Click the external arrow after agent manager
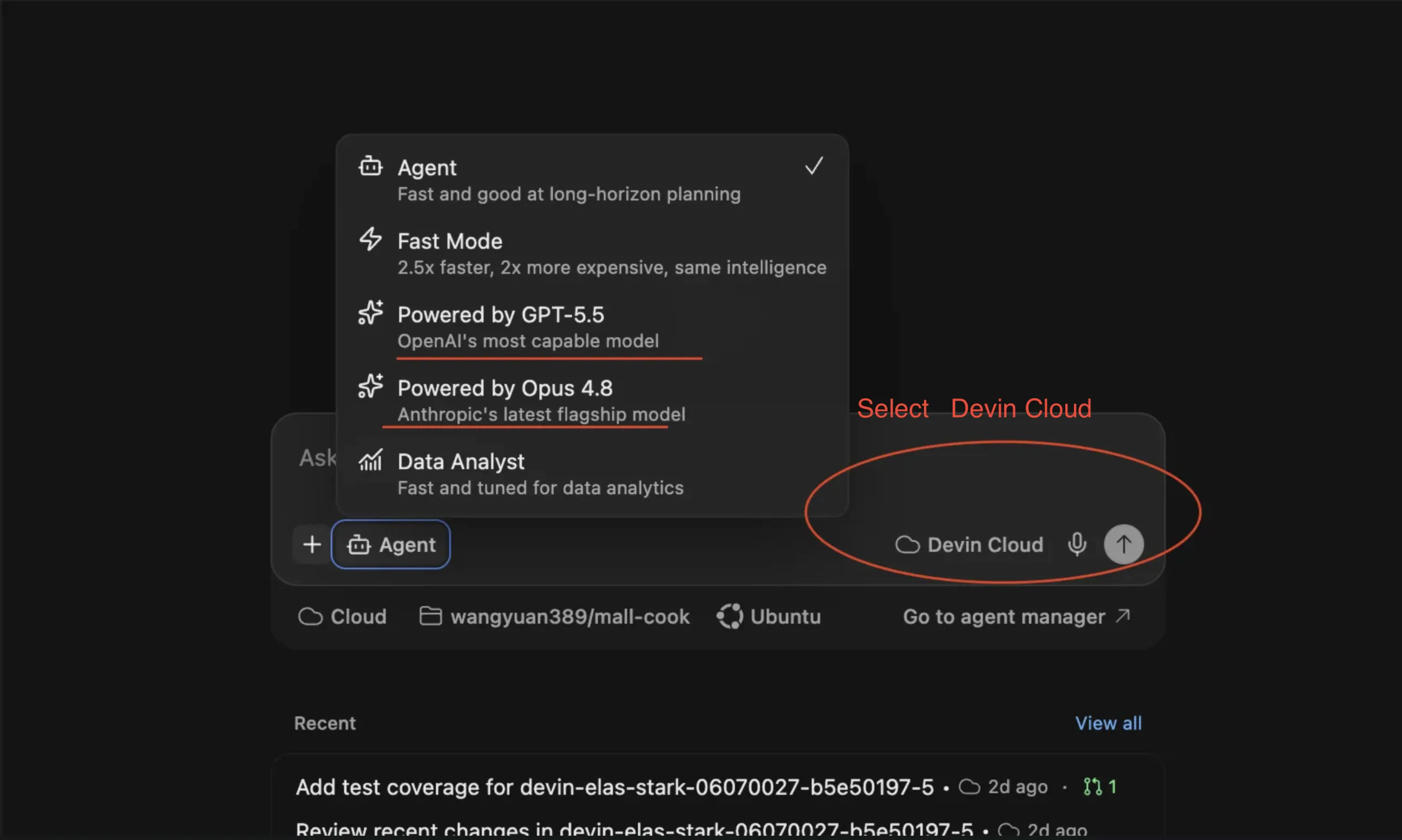The image size is (1402, 840). click(x=1123, y=615)
